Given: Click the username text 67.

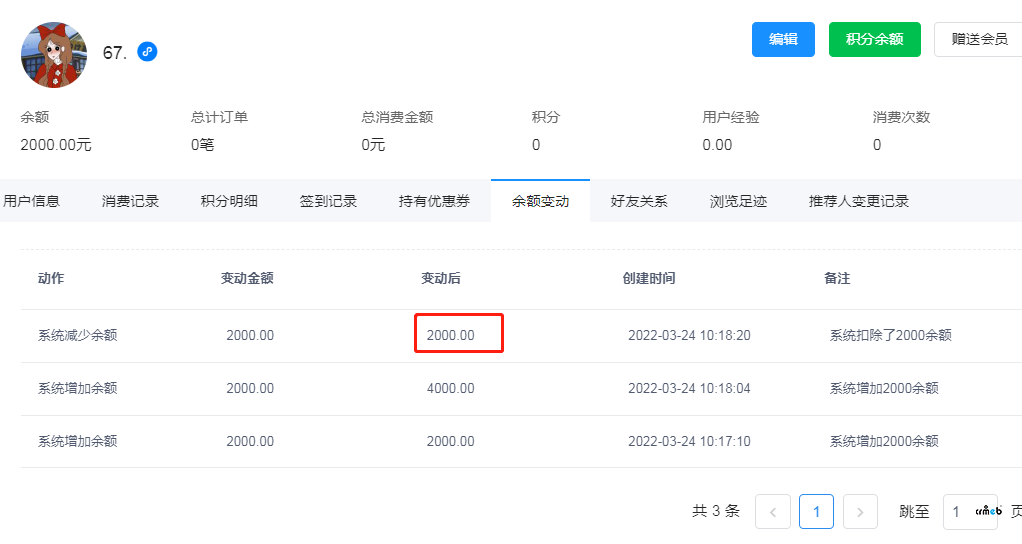Looking at the screenshot, I should coord(115,52).
